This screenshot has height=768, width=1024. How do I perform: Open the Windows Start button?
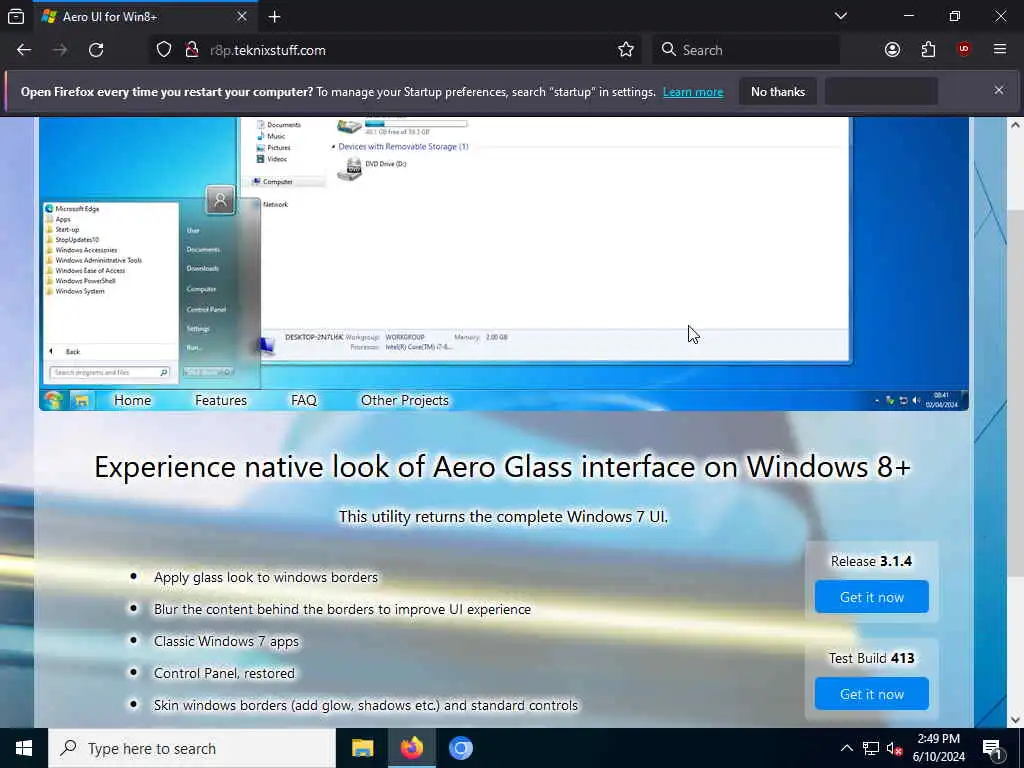24,748
